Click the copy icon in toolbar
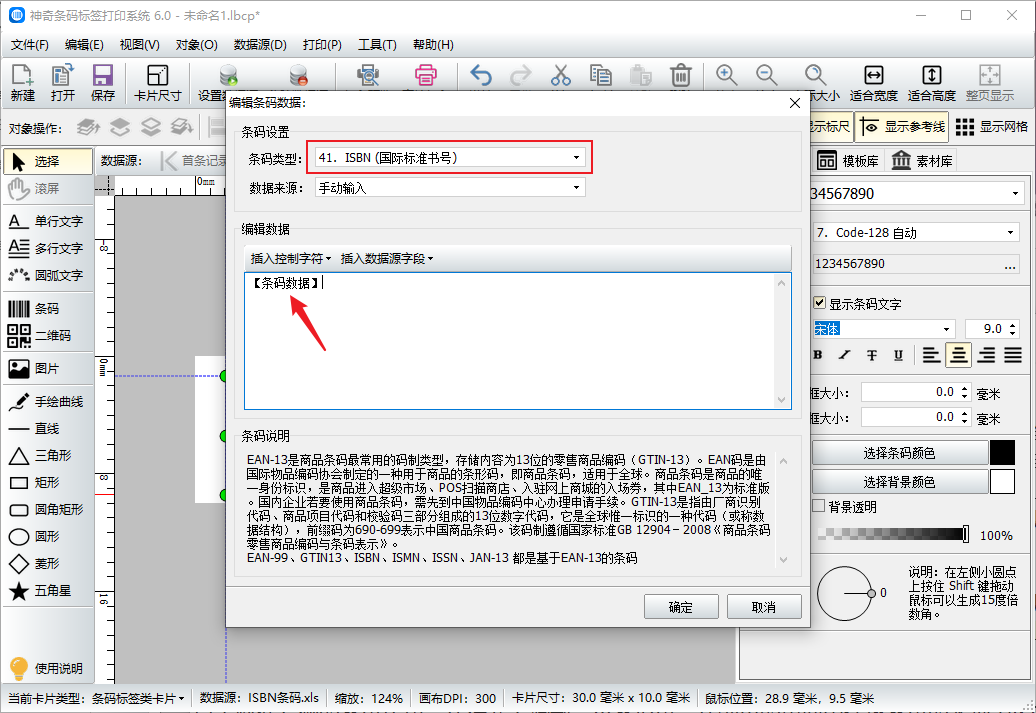The width and height of the screenshot is (1036, 713). pyautogui.click(x=600, y=75)
